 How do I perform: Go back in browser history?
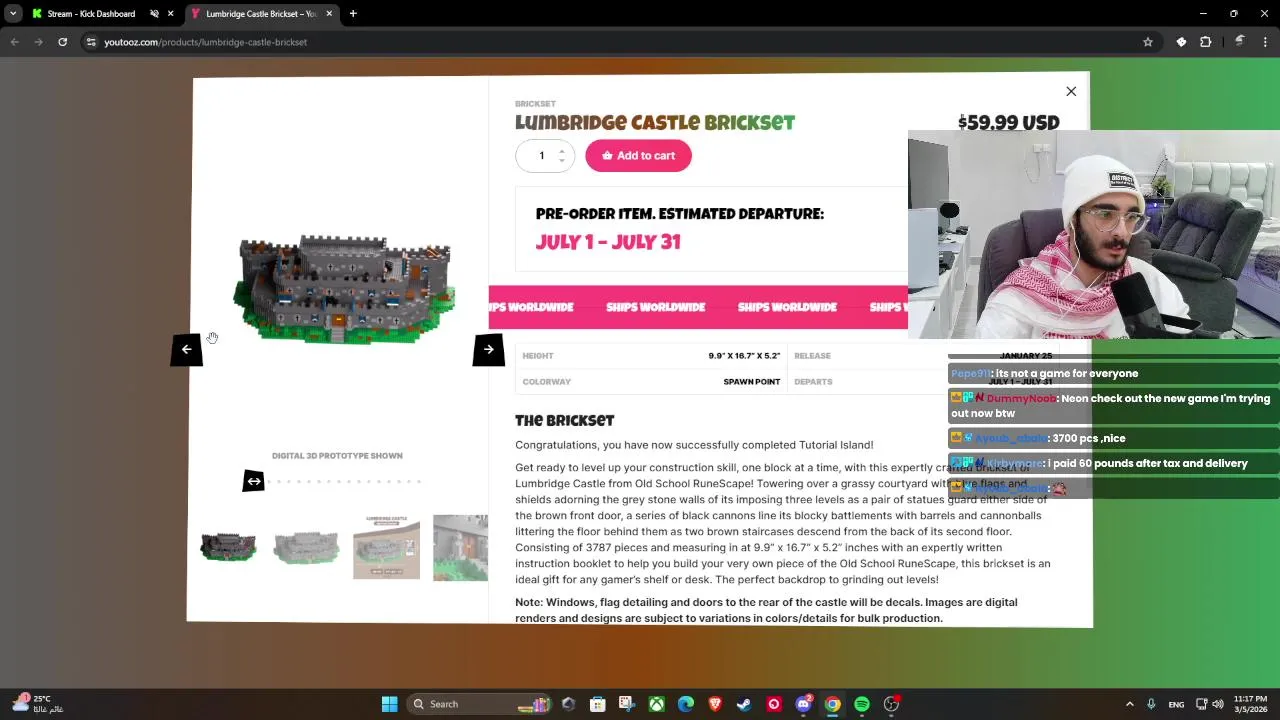14,42
